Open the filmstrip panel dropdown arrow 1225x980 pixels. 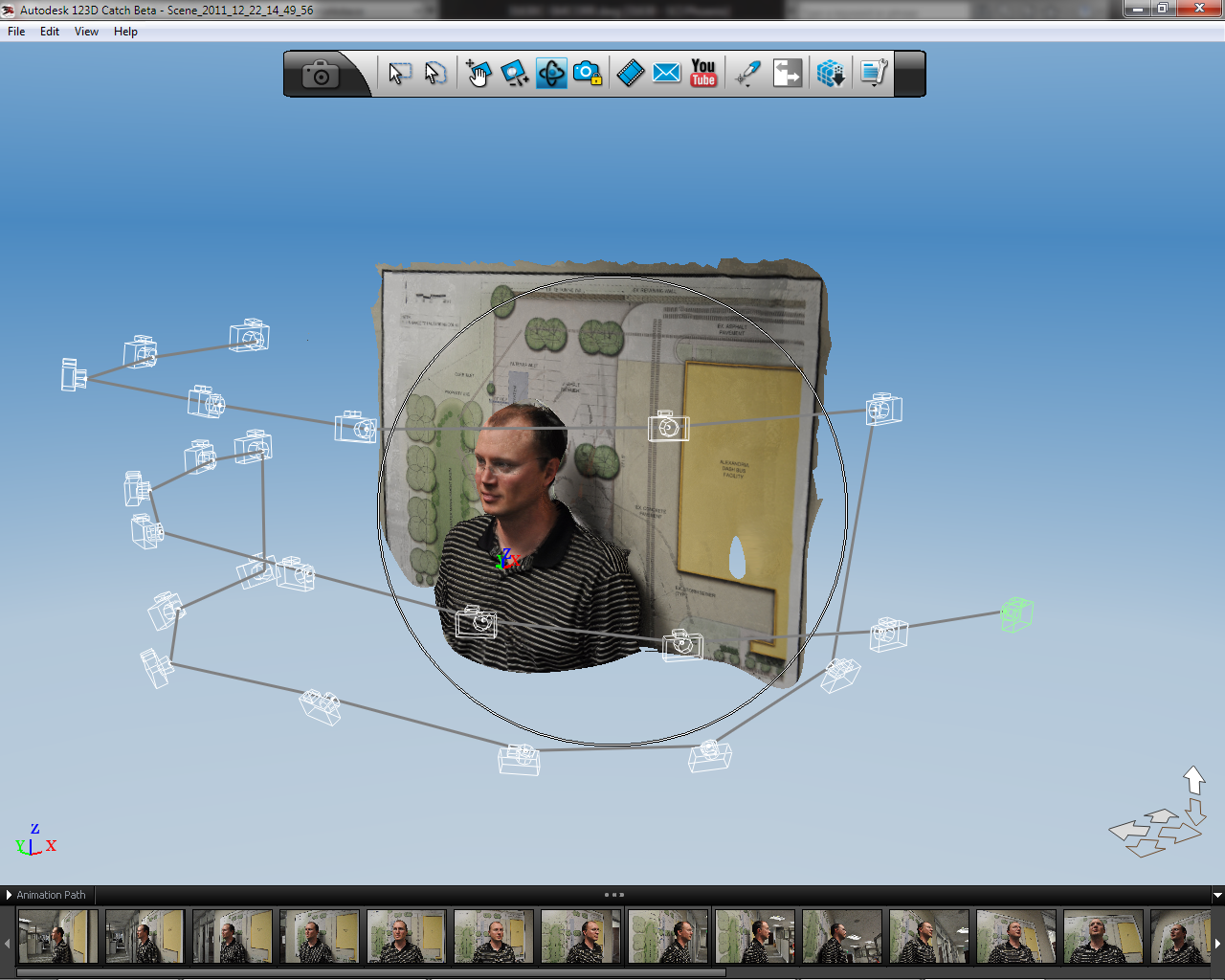tap(1217, 896)
